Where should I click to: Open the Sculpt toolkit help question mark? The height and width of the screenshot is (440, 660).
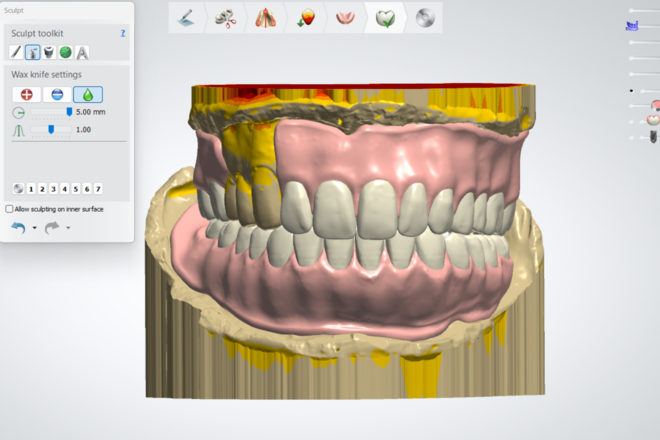point(123,33)
